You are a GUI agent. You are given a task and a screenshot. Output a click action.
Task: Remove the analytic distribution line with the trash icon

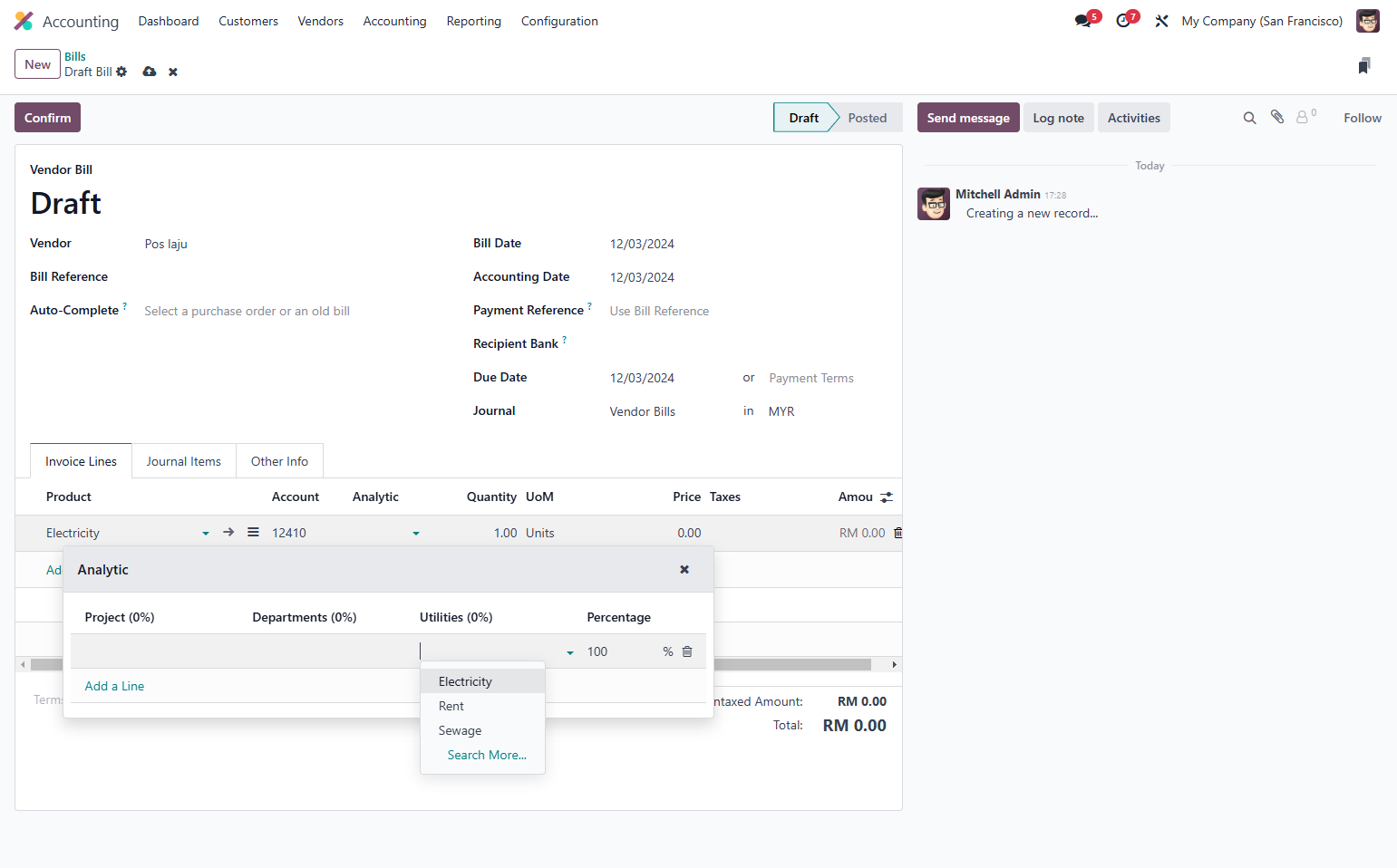[x=687, y=651]
